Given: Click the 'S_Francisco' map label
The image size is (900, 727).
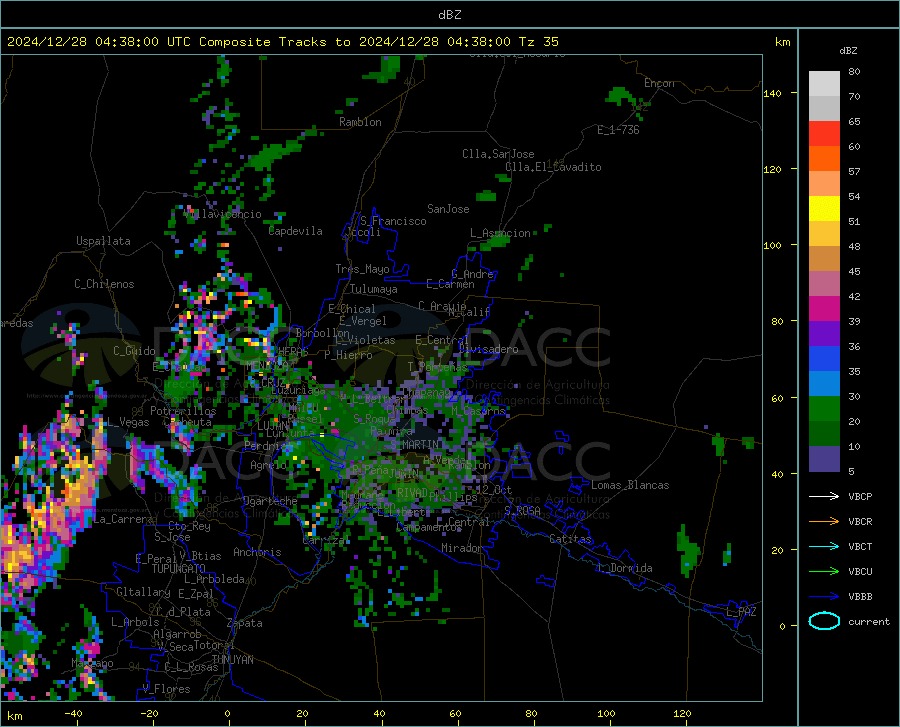Looking at the screenshot, I should [393, 221].
